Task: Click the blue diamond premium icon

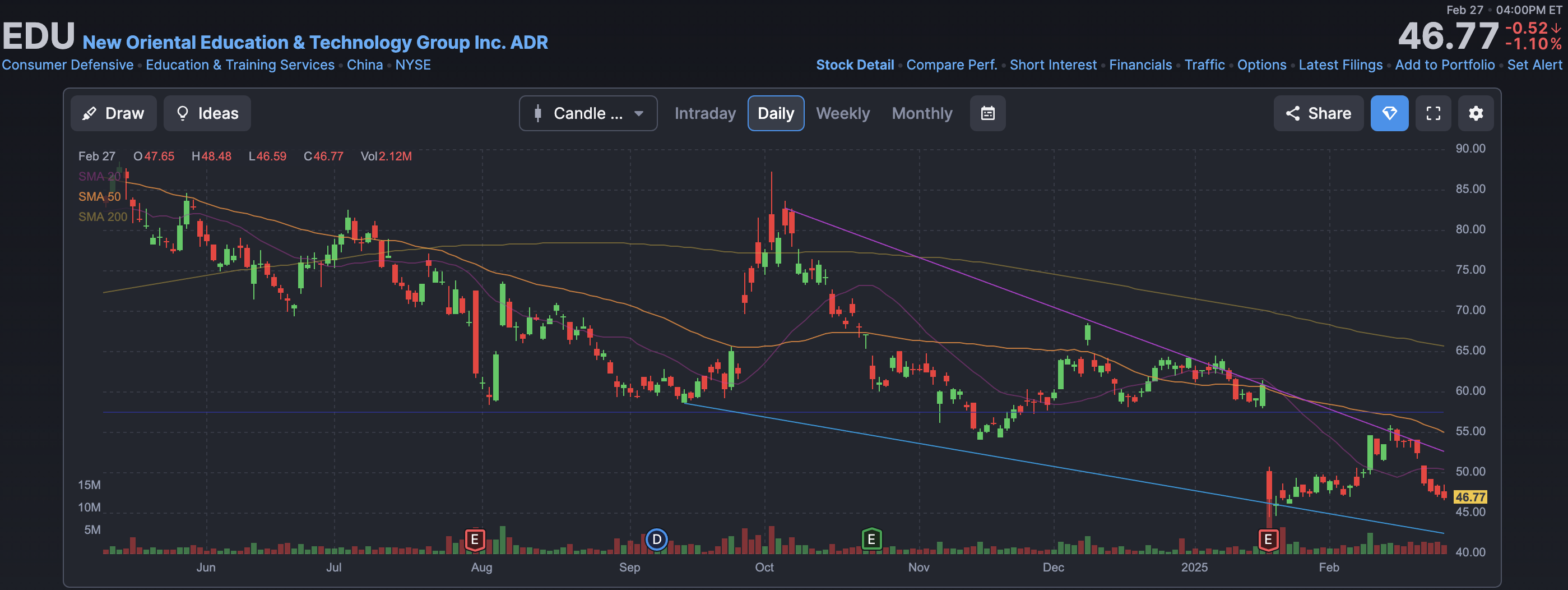Action: (x=1389, y=113)
